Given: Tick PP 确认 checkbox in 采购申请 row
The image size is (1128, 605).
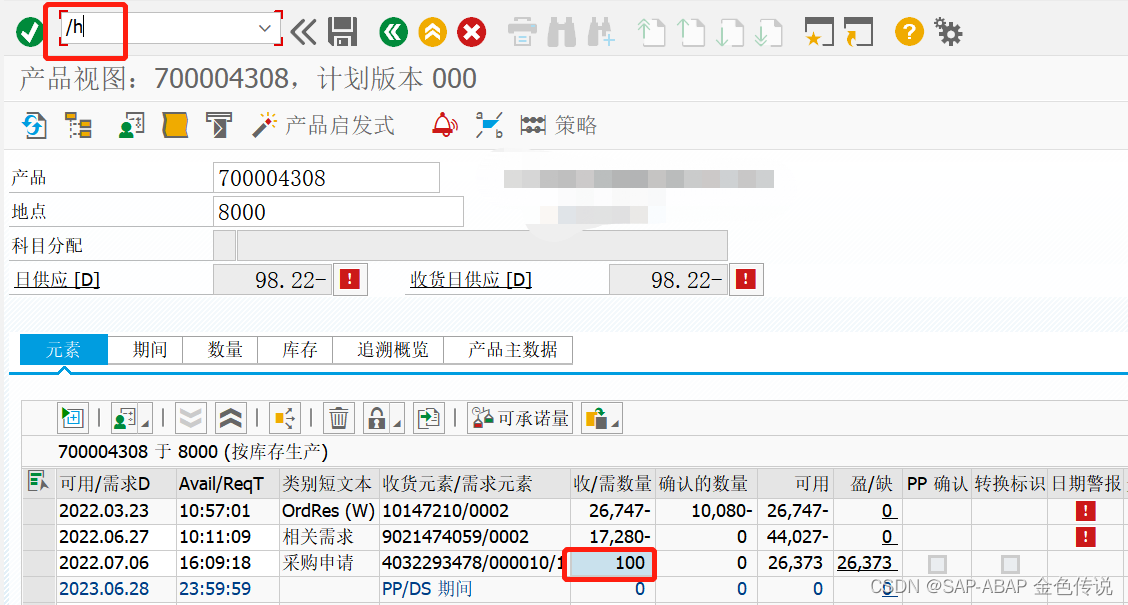Looking at the screenshot, I should click(937, 564).
